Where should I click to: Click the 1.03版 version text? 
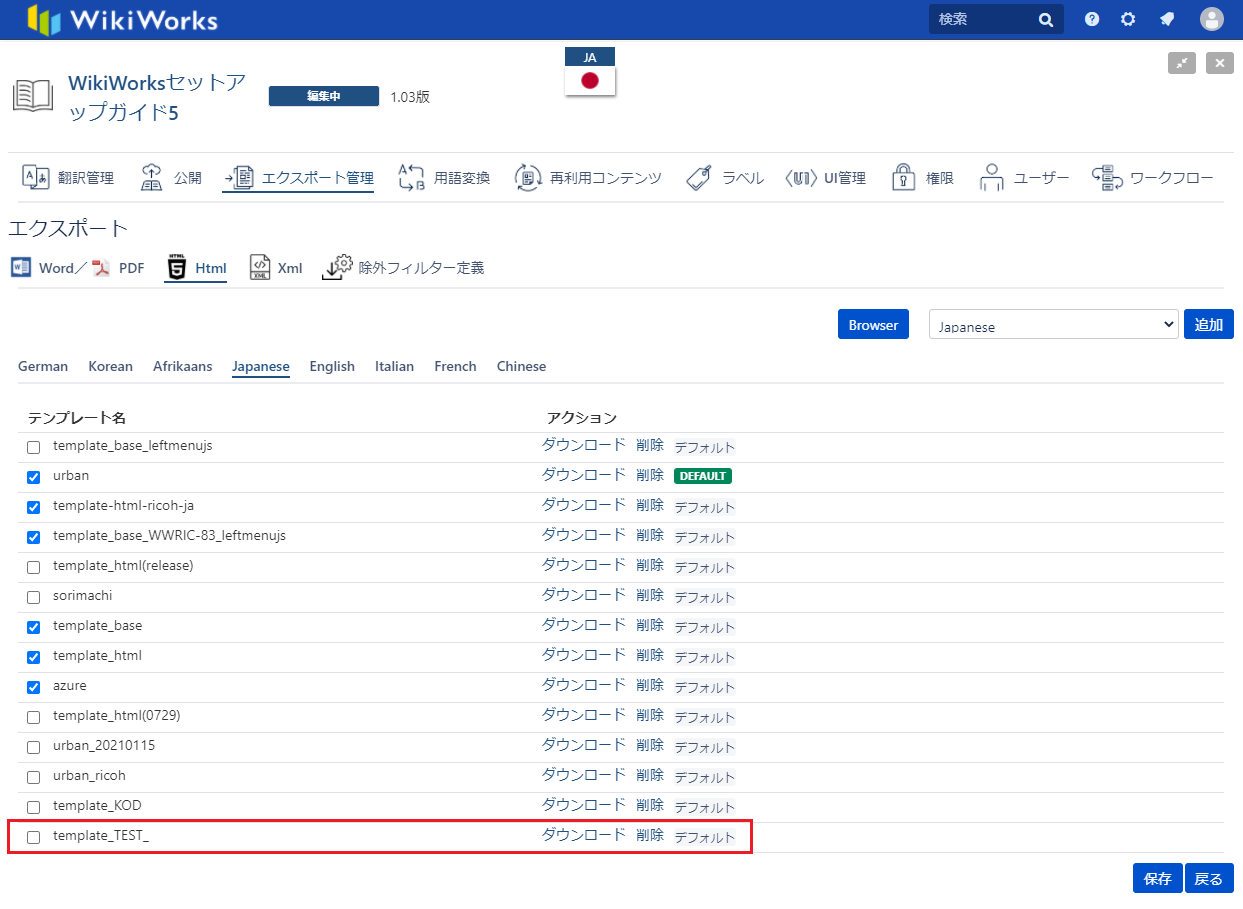[410, 97]
